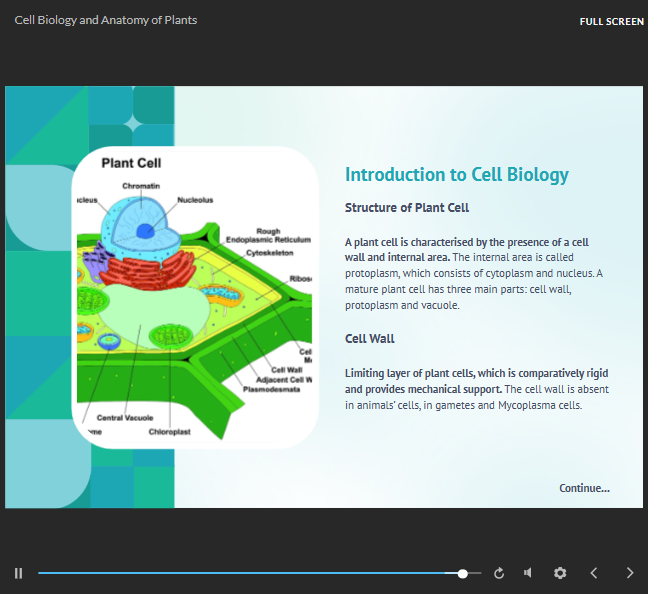The height and width of the screenshot is (594, 648).
Task: Mute the audio with the speaker icon
Action: 528,573
